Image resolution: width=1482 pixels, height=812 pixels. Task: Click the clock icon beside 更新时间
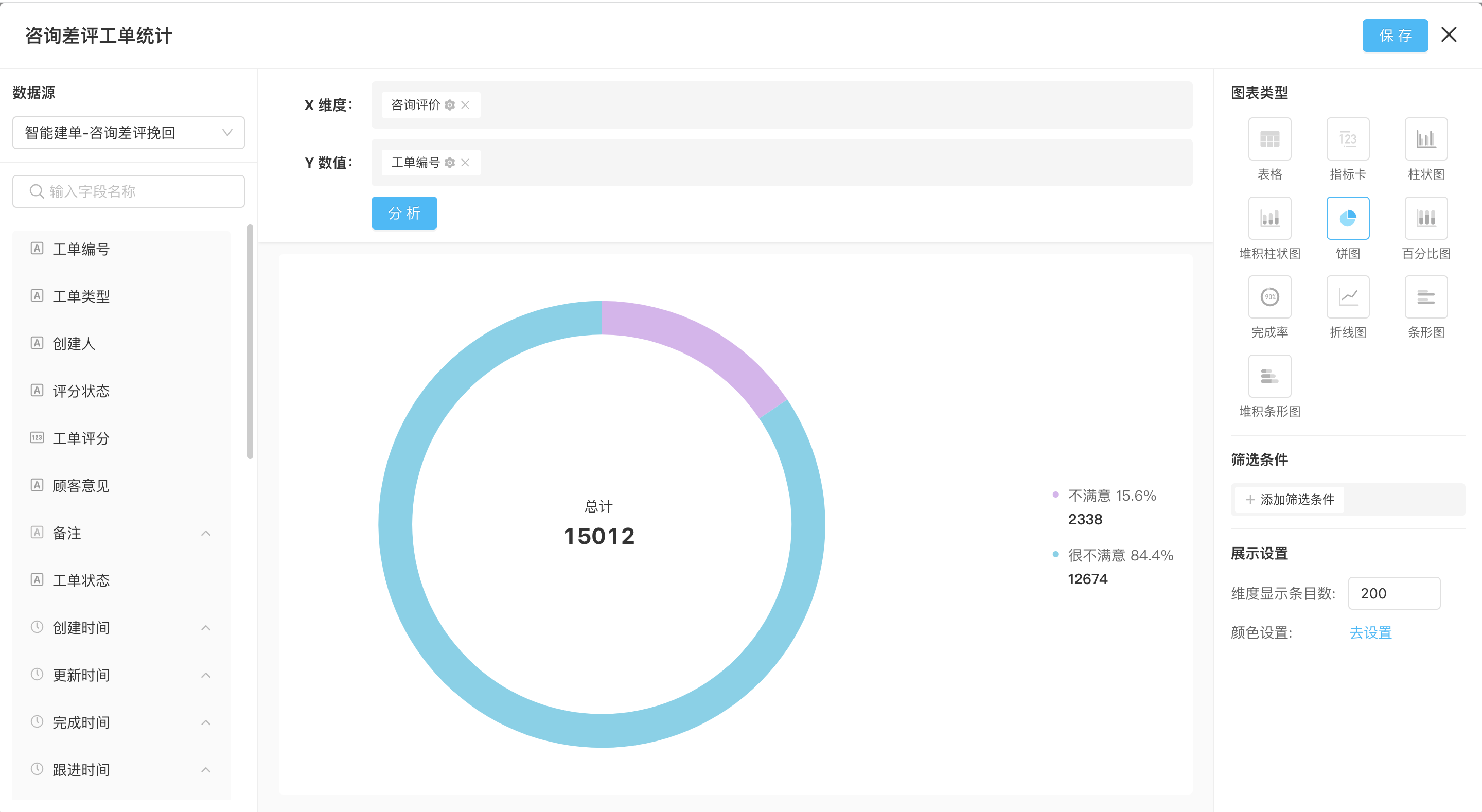click(x=37, y=674)
